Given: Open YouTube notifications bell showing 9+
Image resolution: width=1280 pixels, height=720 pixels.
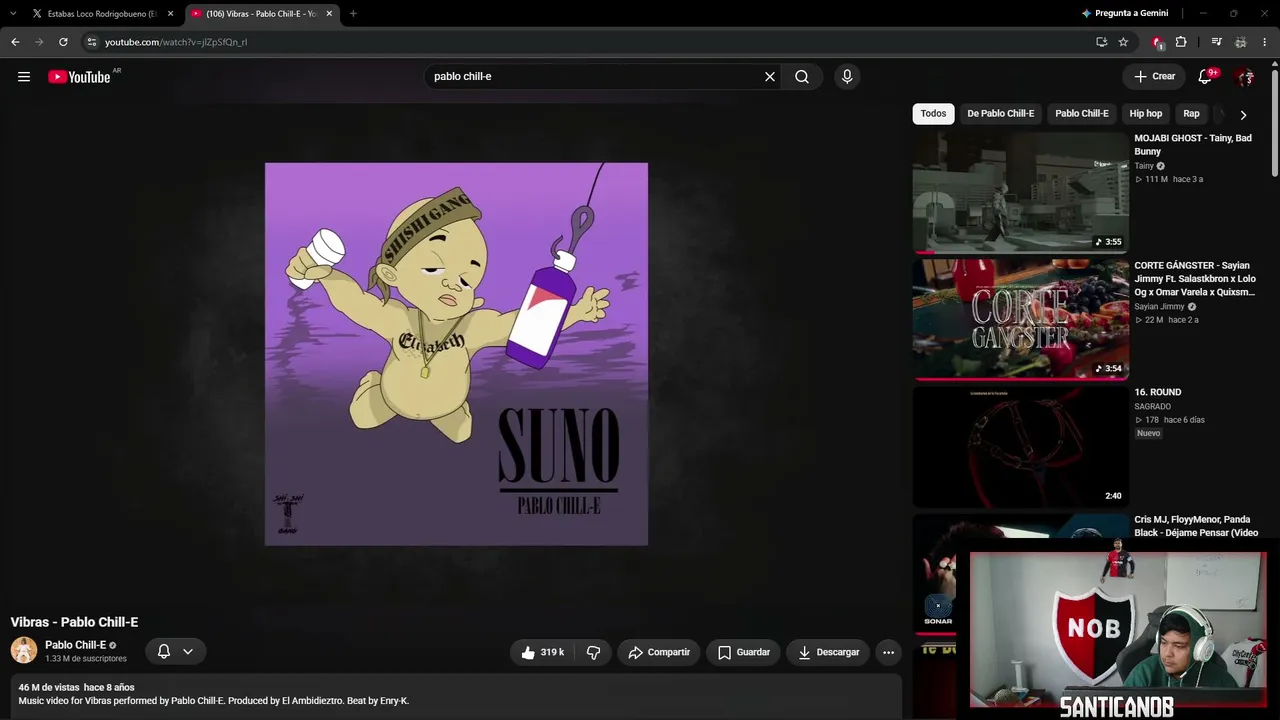Looking at the screenshot, I should 1206,77.
